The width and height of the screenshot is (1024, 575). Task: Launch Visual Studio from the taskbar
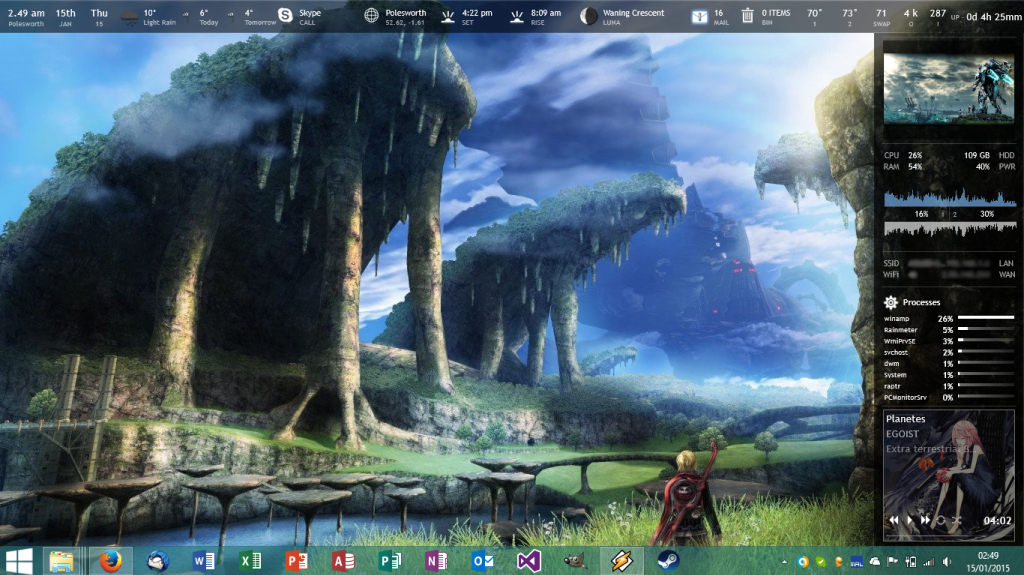(x=529, y=561)
